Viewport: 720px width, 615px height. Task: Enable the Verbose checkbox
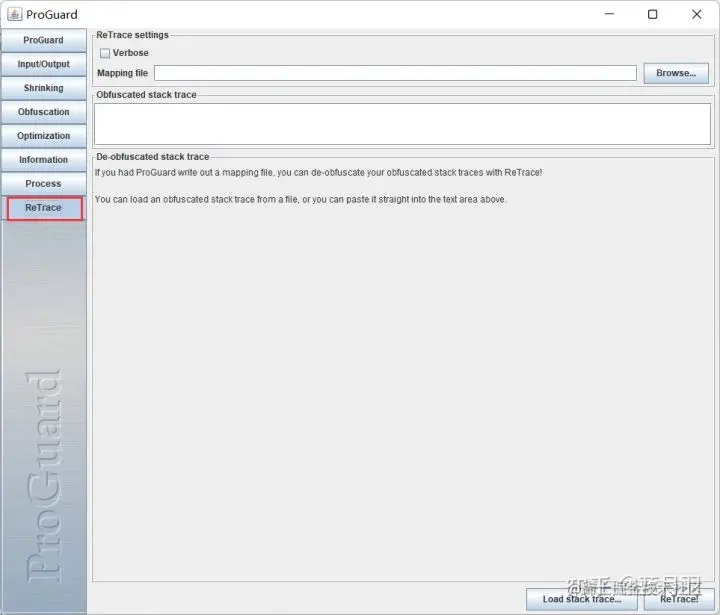tap(105, 53)
